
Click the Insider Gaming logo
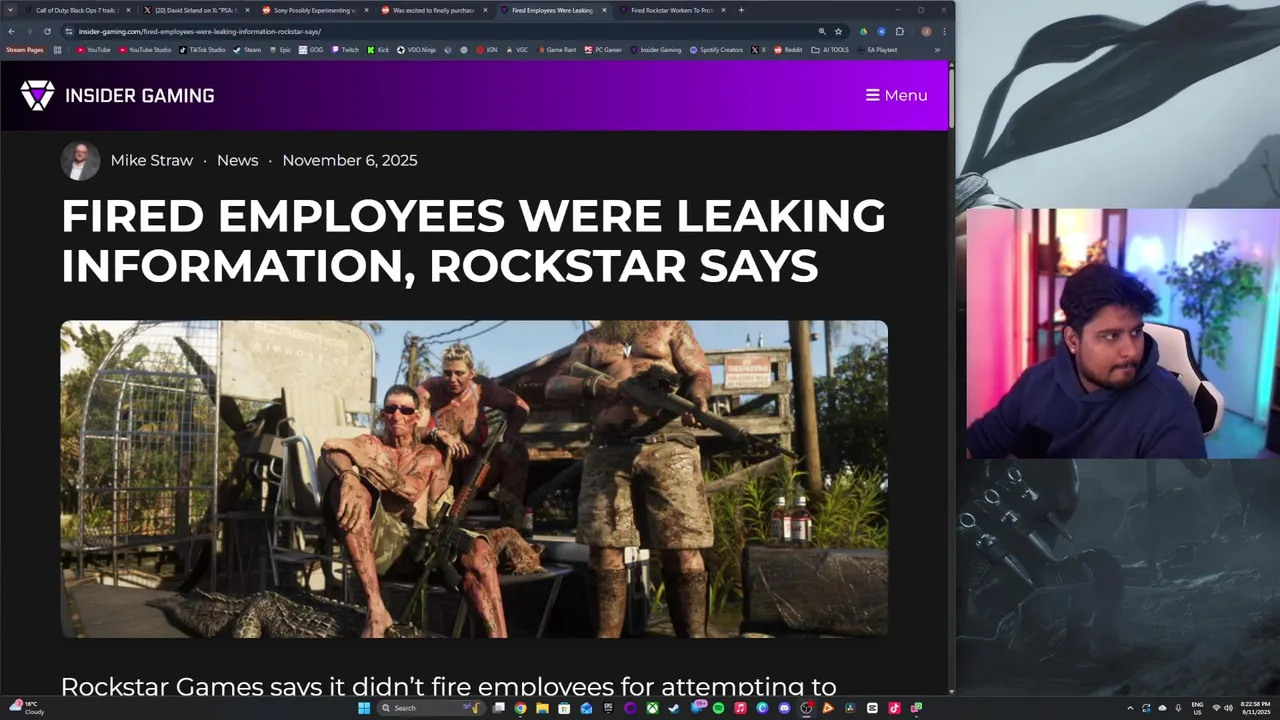(117, 95)
